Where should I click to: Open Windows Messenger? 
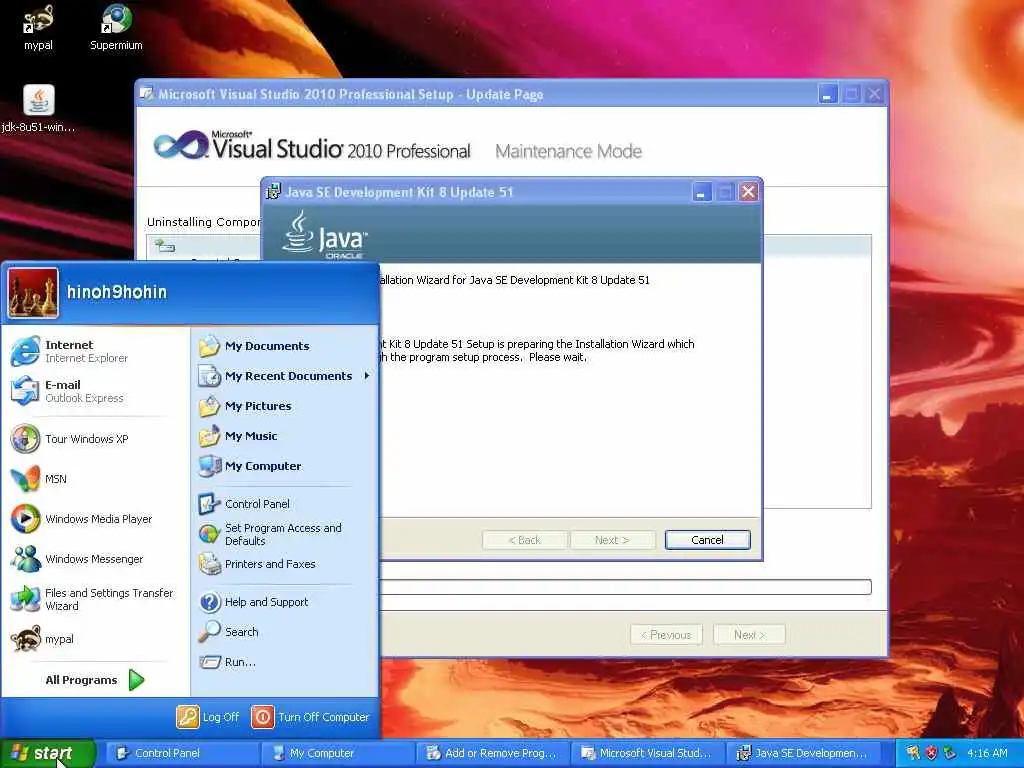tap(95, 558)
